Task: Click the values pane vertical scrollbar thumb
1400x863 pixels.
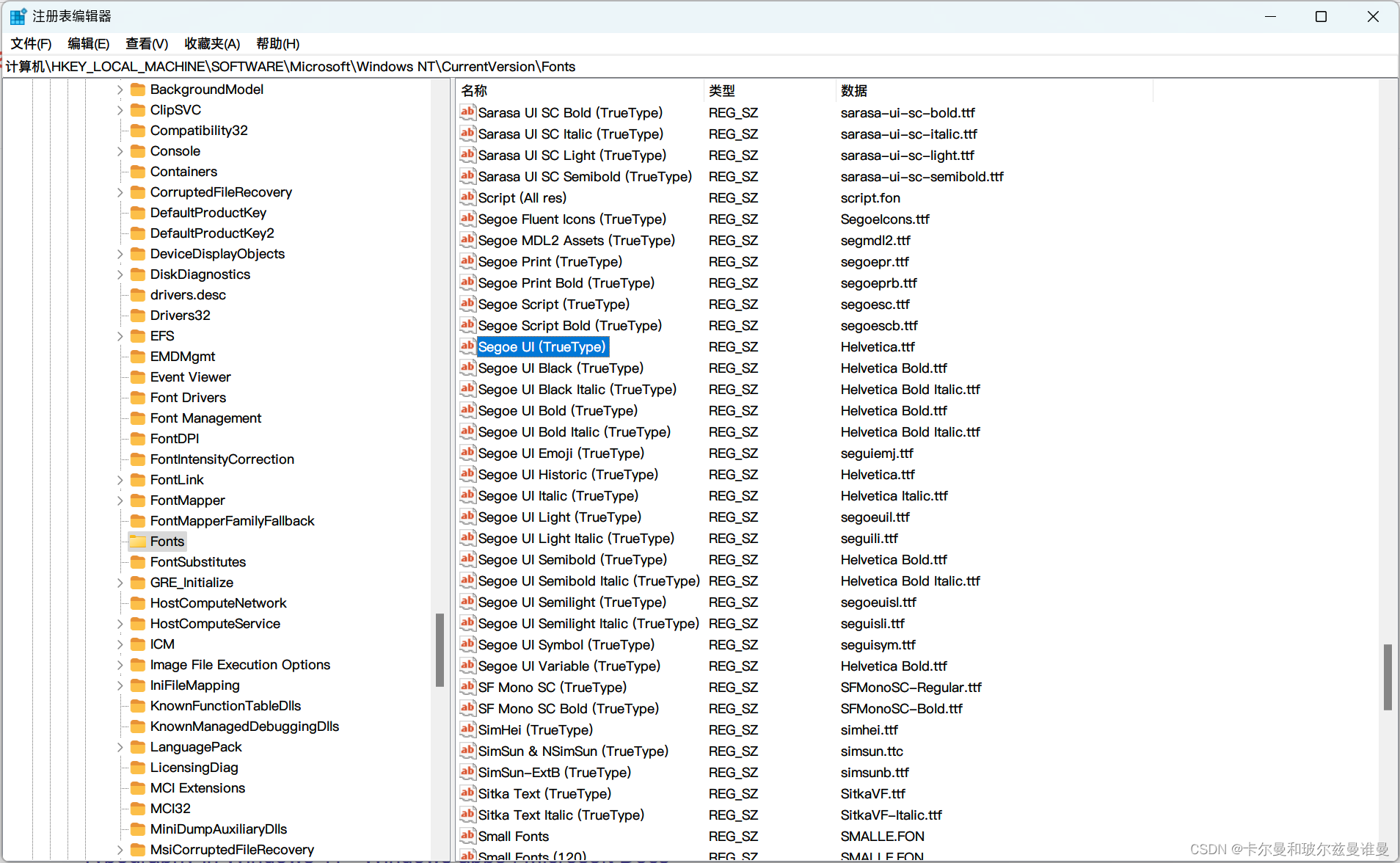Action: coord(1388,677)
